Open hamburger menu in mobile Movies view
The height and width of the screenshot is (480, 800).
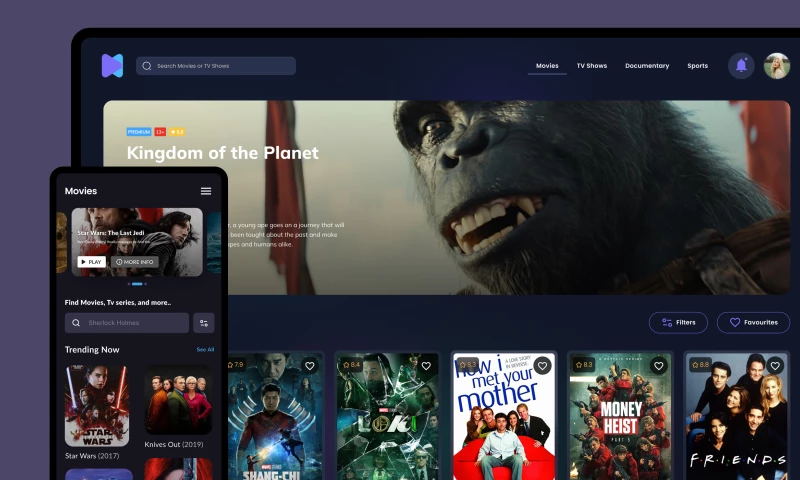click(x=206, y=191)
